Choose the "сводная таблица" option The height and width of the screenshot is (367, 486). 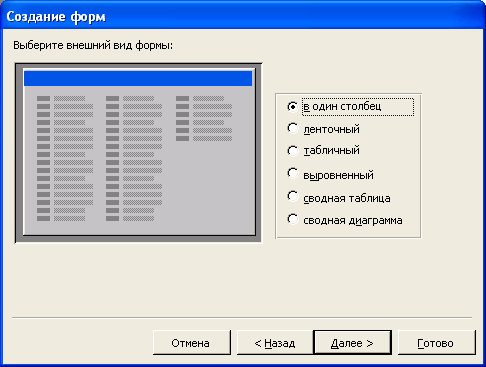click(339, 198)
